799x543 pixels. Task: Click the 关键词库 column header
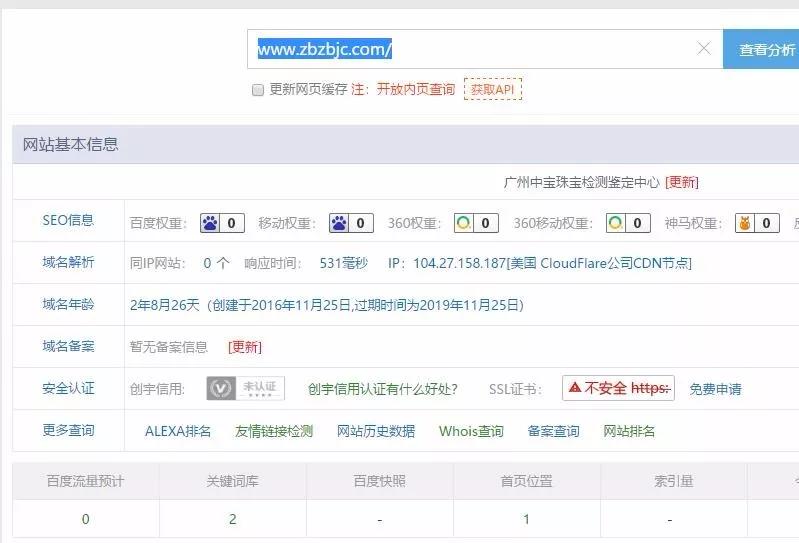click(232, 481)
